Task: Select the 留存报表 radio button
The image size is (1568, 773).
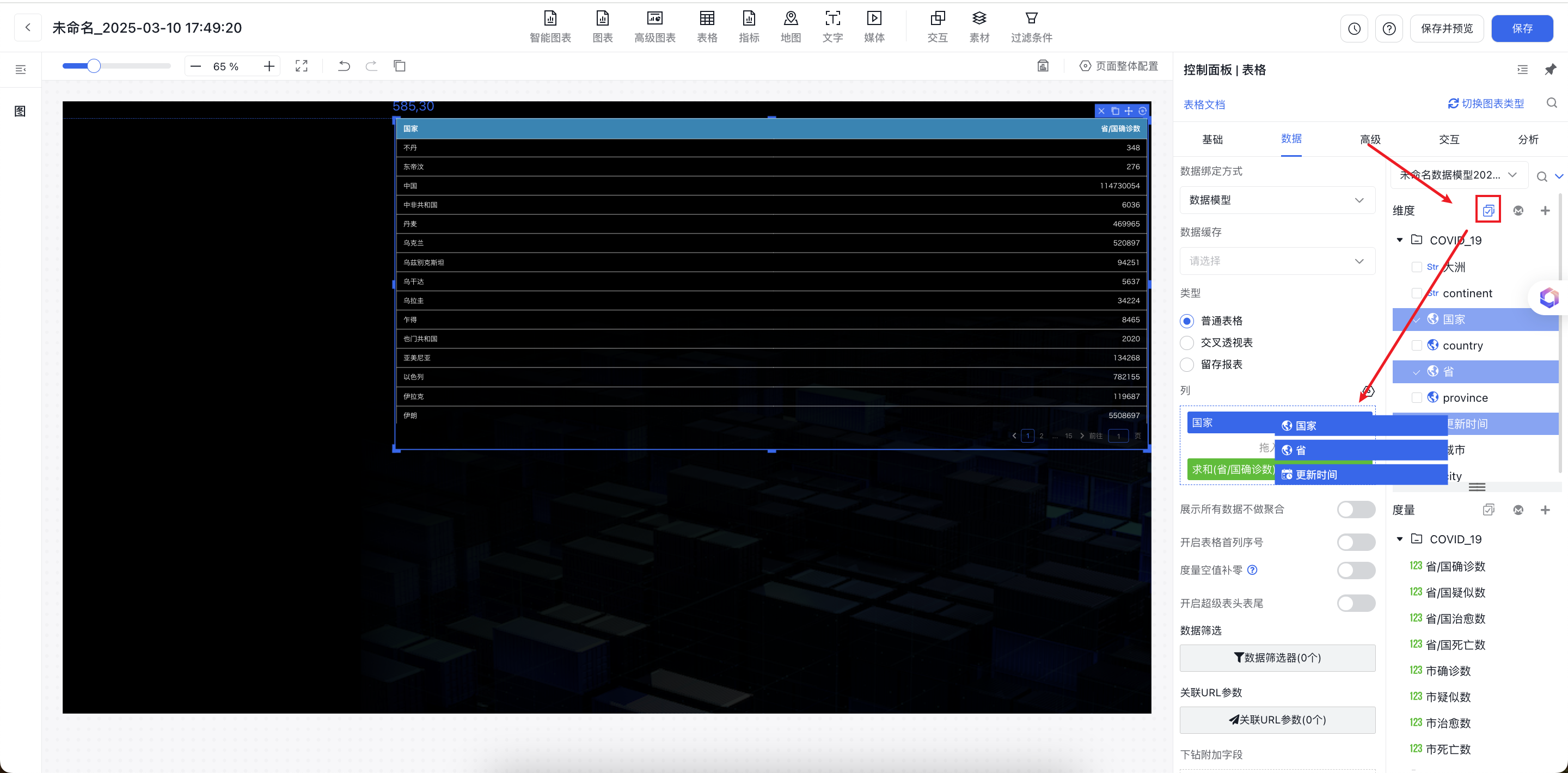Action: click(x=1186, y=365)
